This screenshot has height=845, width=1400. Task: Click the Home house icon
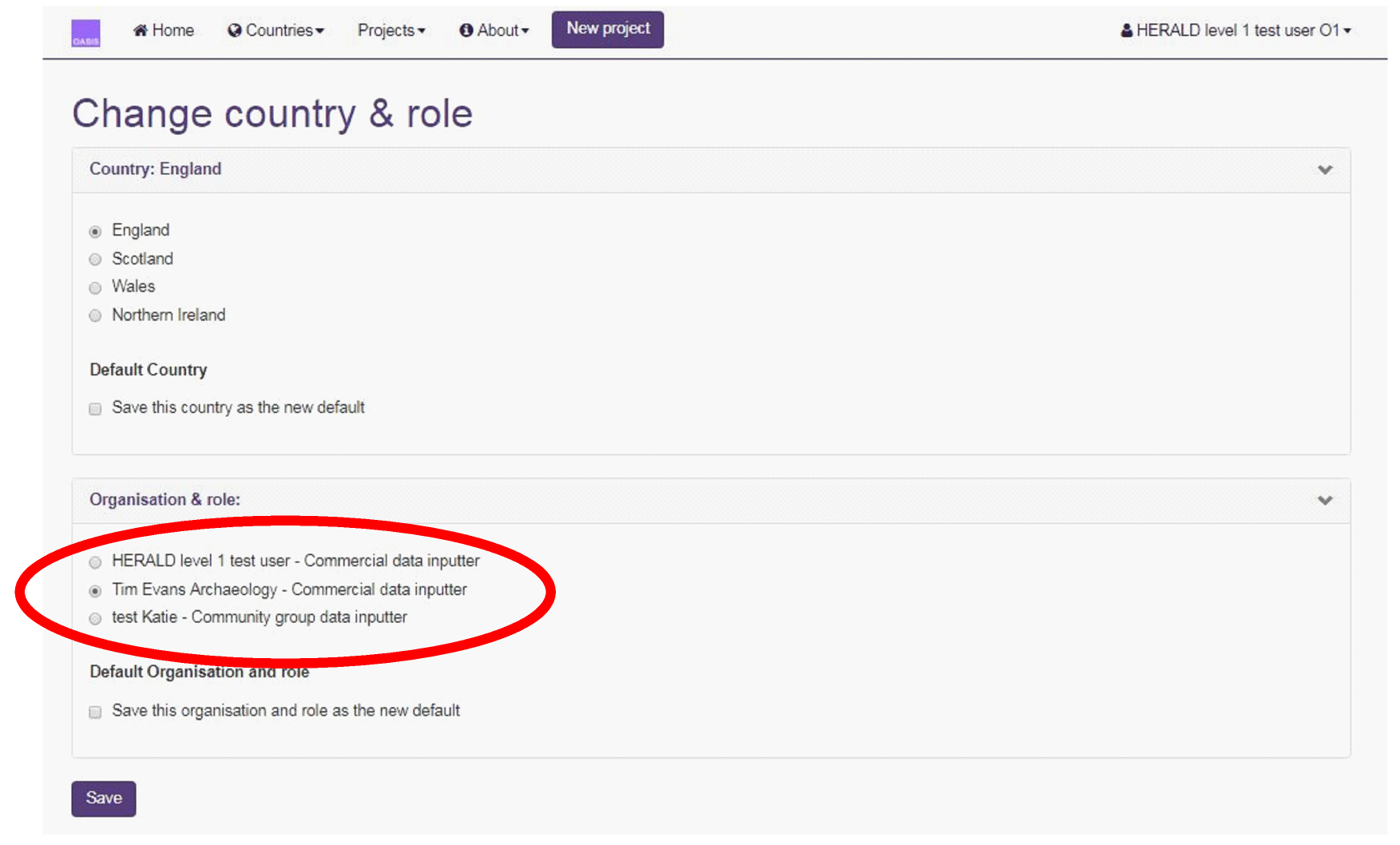click(x=141, y=30)
